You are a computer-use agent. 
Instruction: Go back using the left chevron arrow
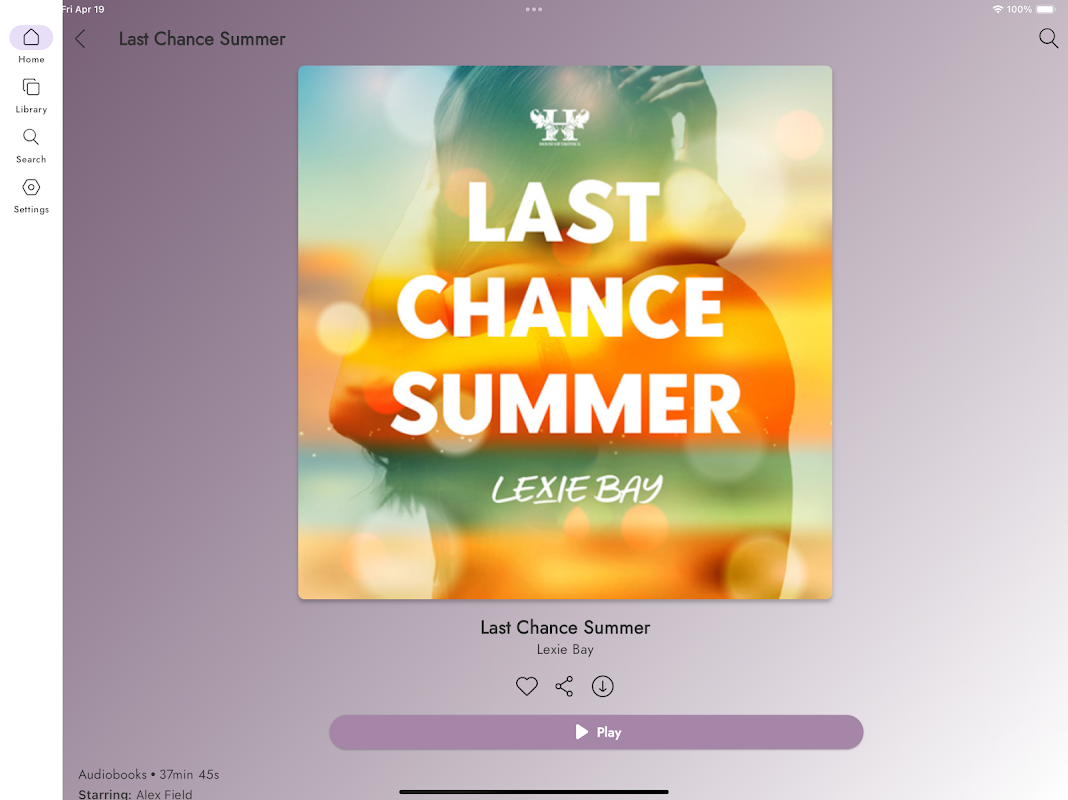(80, 39)
